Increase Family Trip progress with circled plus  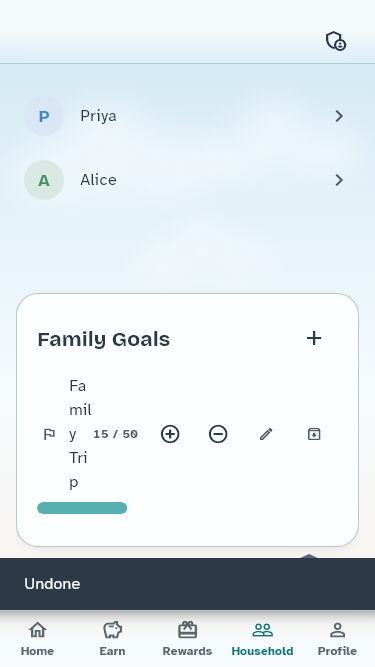pyautogui.click(x=170, y=434)
